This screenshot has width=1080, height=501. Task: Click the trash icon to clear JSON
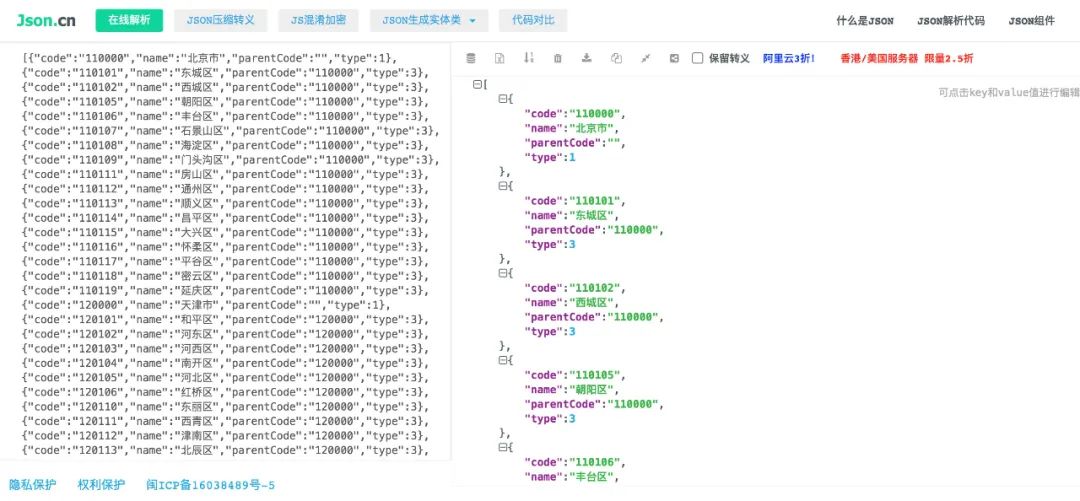(558, 59)
